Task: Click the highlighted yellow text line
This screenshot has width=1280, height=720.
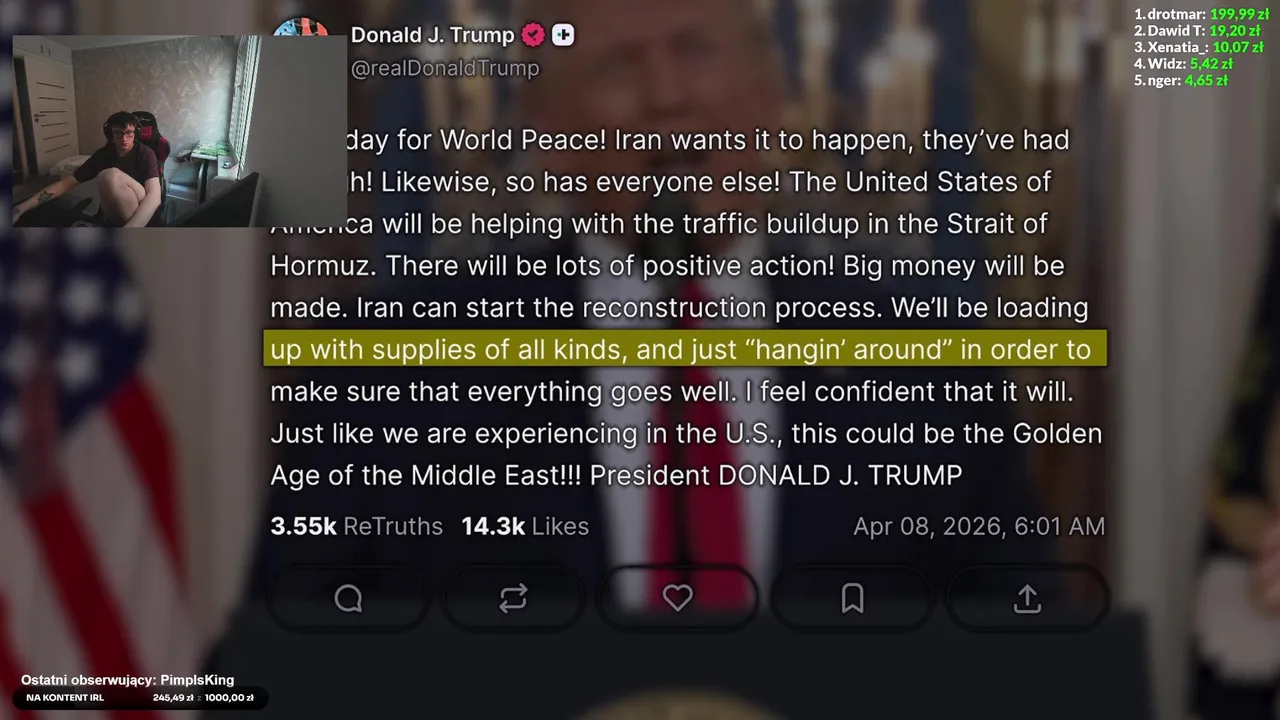Action: click(x=685, y=349)
